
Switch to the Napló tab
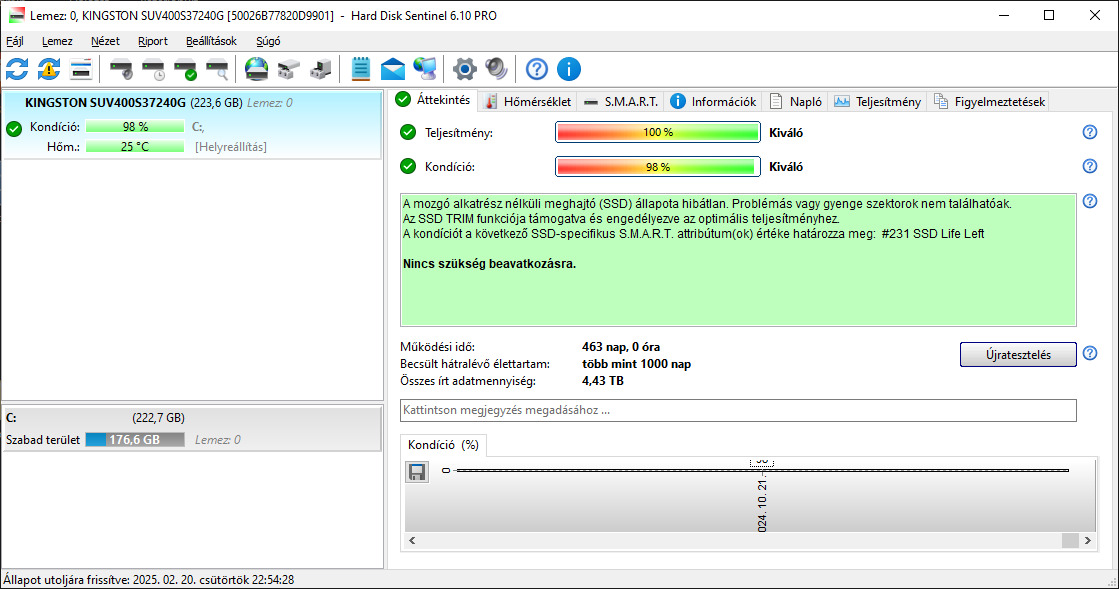796,101
